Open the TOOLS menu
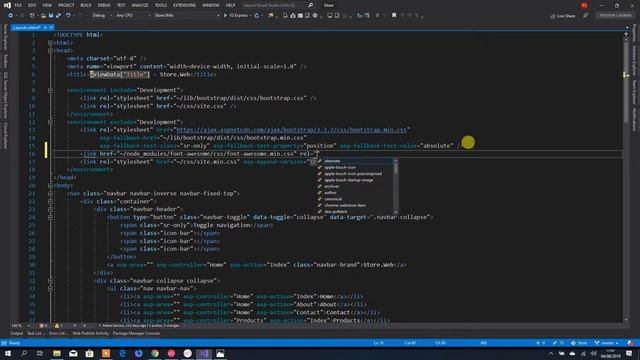Viewport: 640px width, 360px height. pos(161,5)
